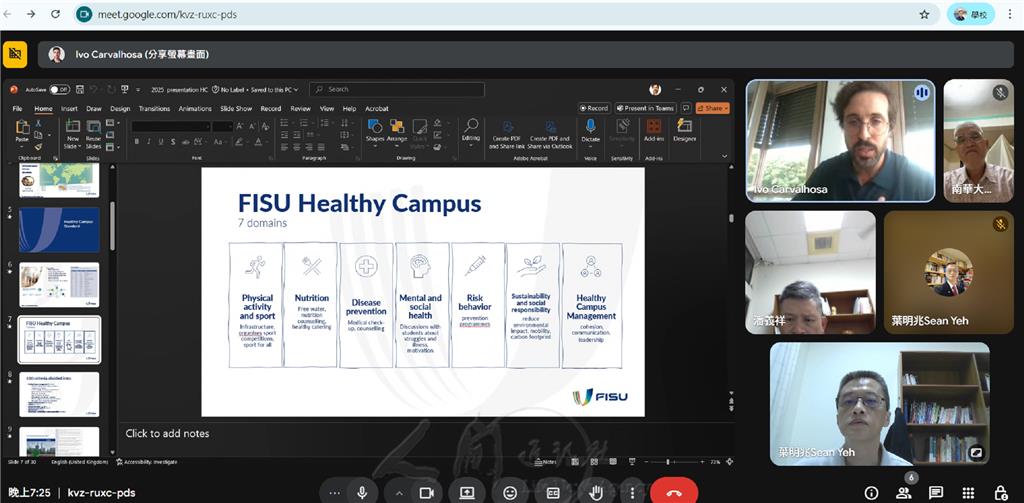Image resolution: width=1024 pixels, height=503 pixels.
Task: Open the Chrome profile button
Action: (971, 14)
